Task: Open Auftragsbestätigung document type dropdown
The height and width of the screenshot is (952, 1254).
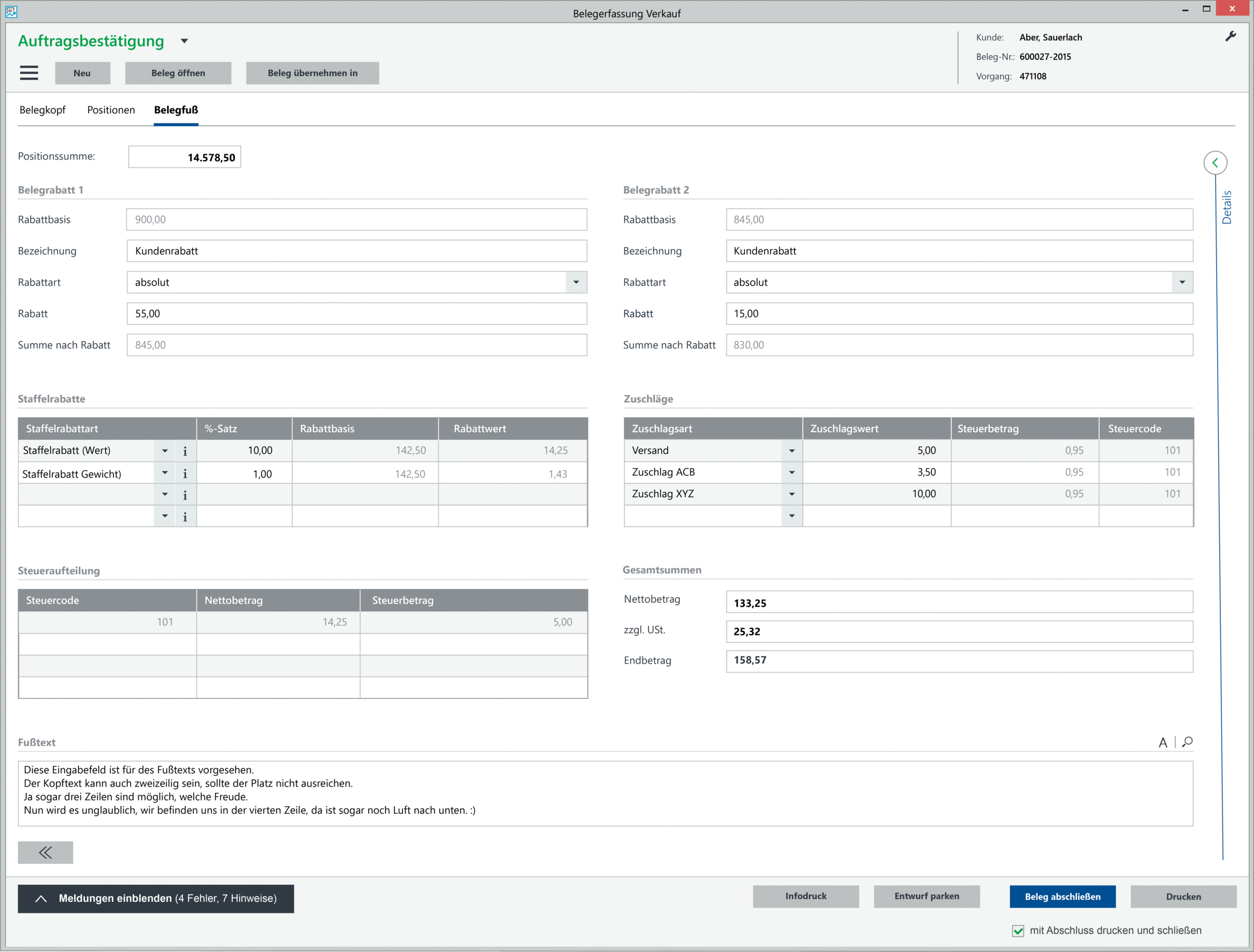Action: (184, 41)
